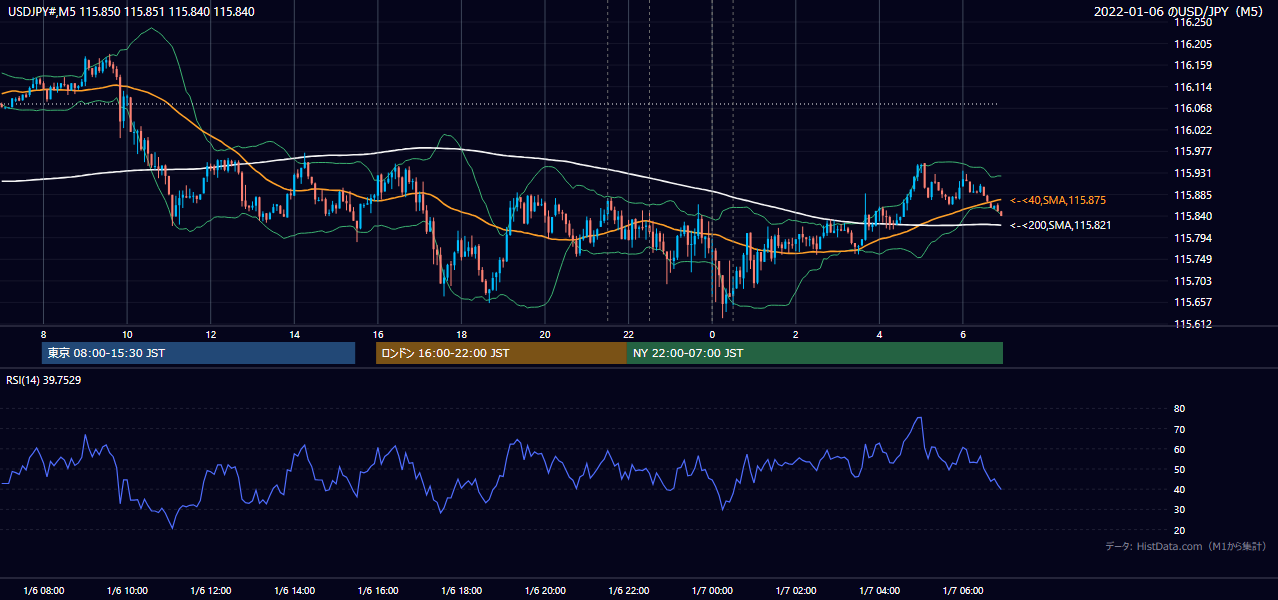Image resolution: width=1278 pixels, height=600 pixels.
Task: Click the hour 22 tick under price chart
Action: point(629,334)
